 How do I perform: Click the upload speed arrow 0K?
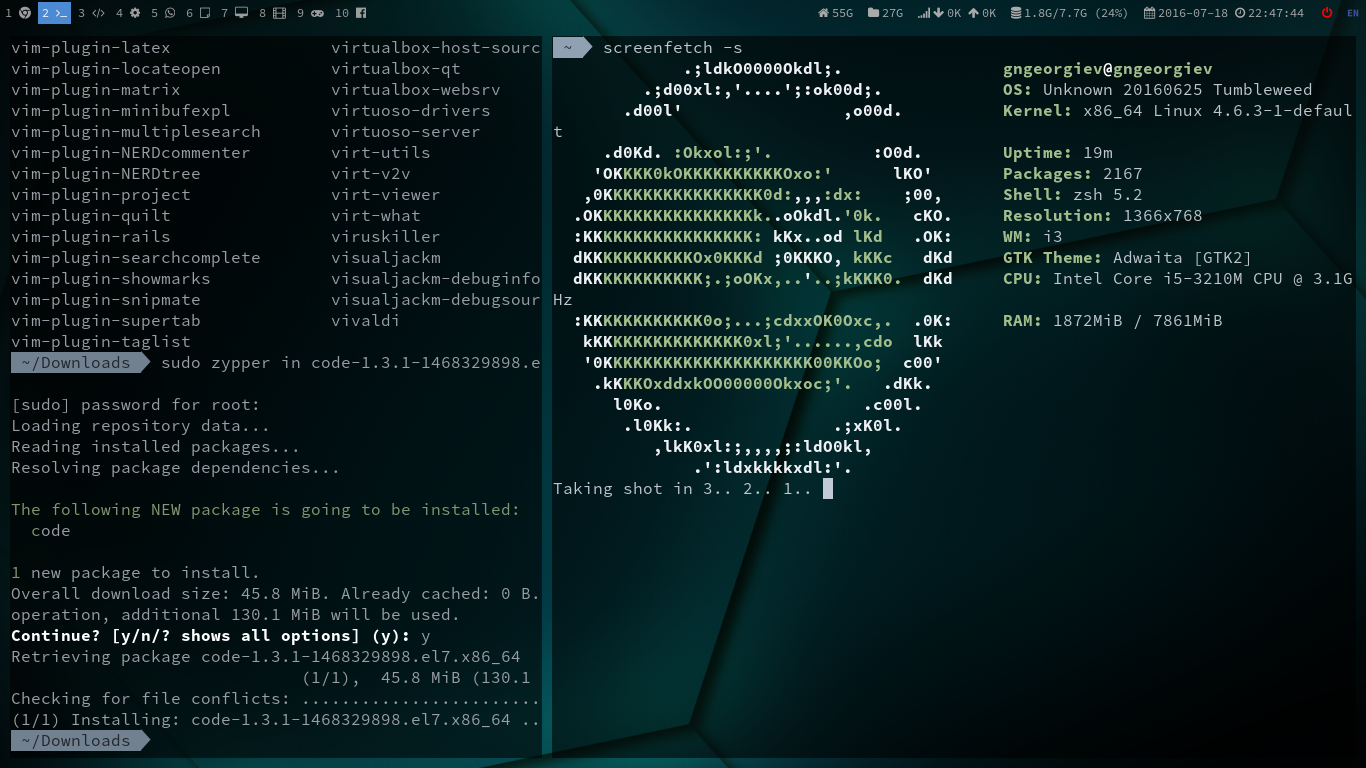982,13
